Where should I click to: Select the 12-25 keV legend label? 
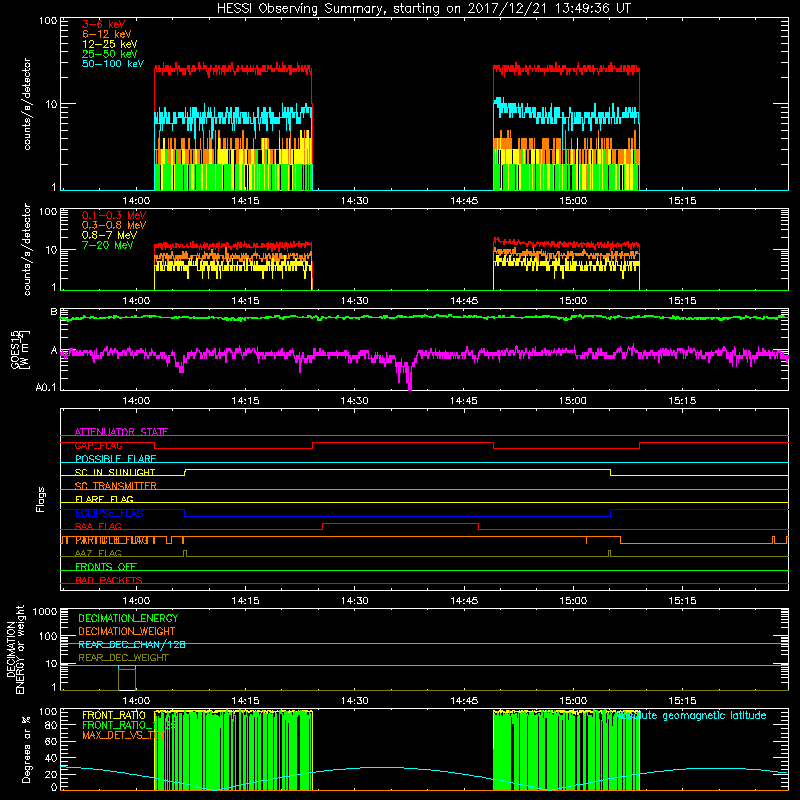pos(110,44)
